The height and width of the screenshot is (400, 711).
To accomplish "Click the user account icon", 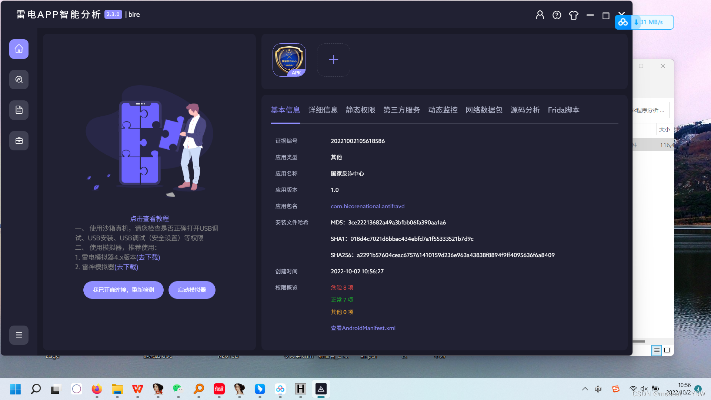I will point(541,16).
